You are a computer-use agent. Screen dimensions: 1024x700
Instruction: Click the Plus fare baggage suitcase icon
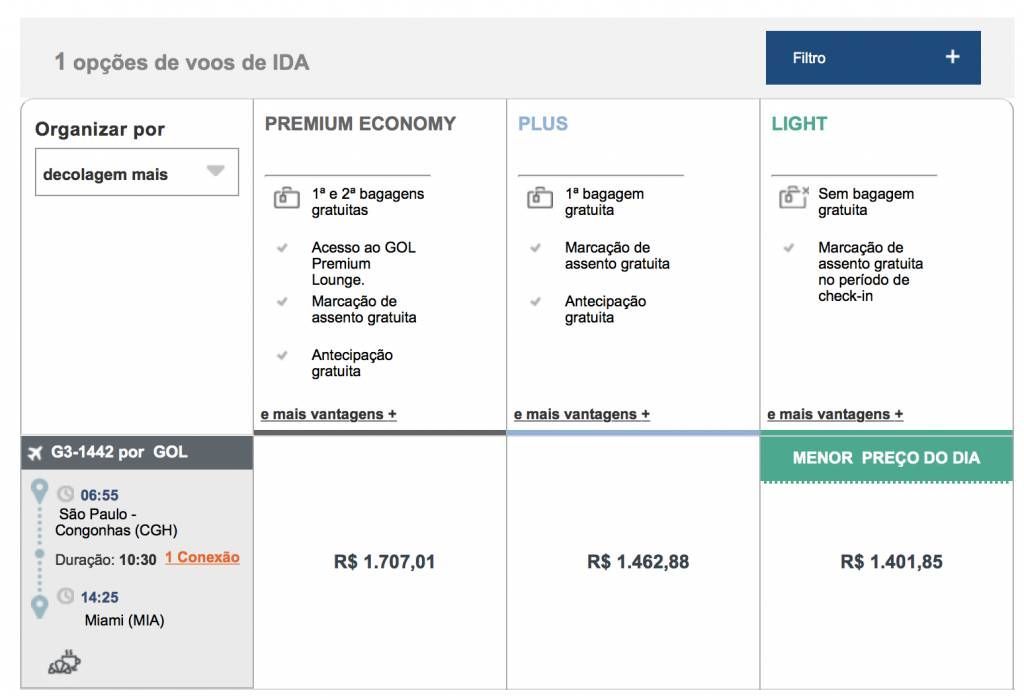coord(539,198)
